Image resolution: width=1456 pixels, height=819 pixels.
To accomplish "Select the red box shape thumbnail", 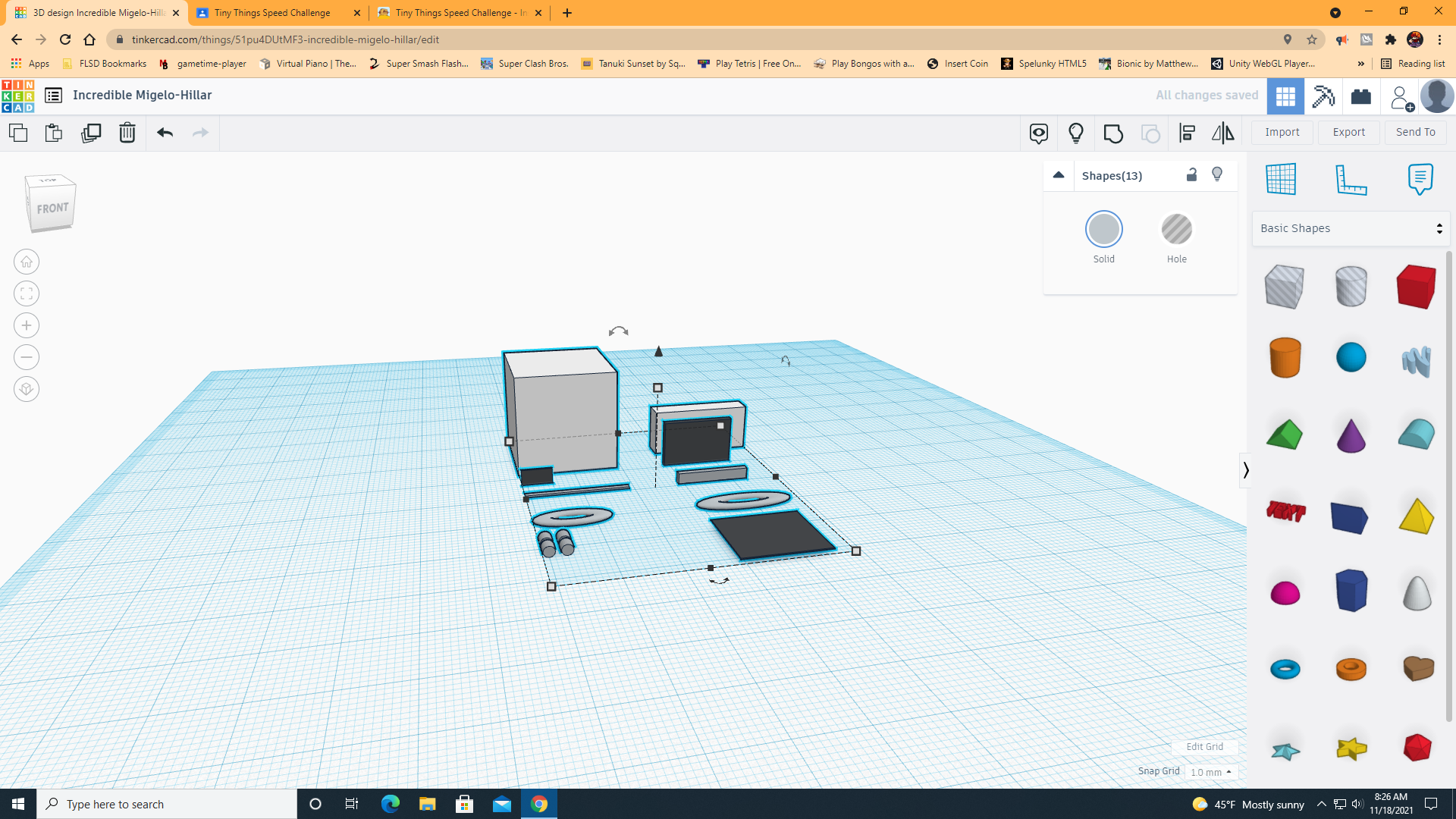I will click(x=1415, y=286).
